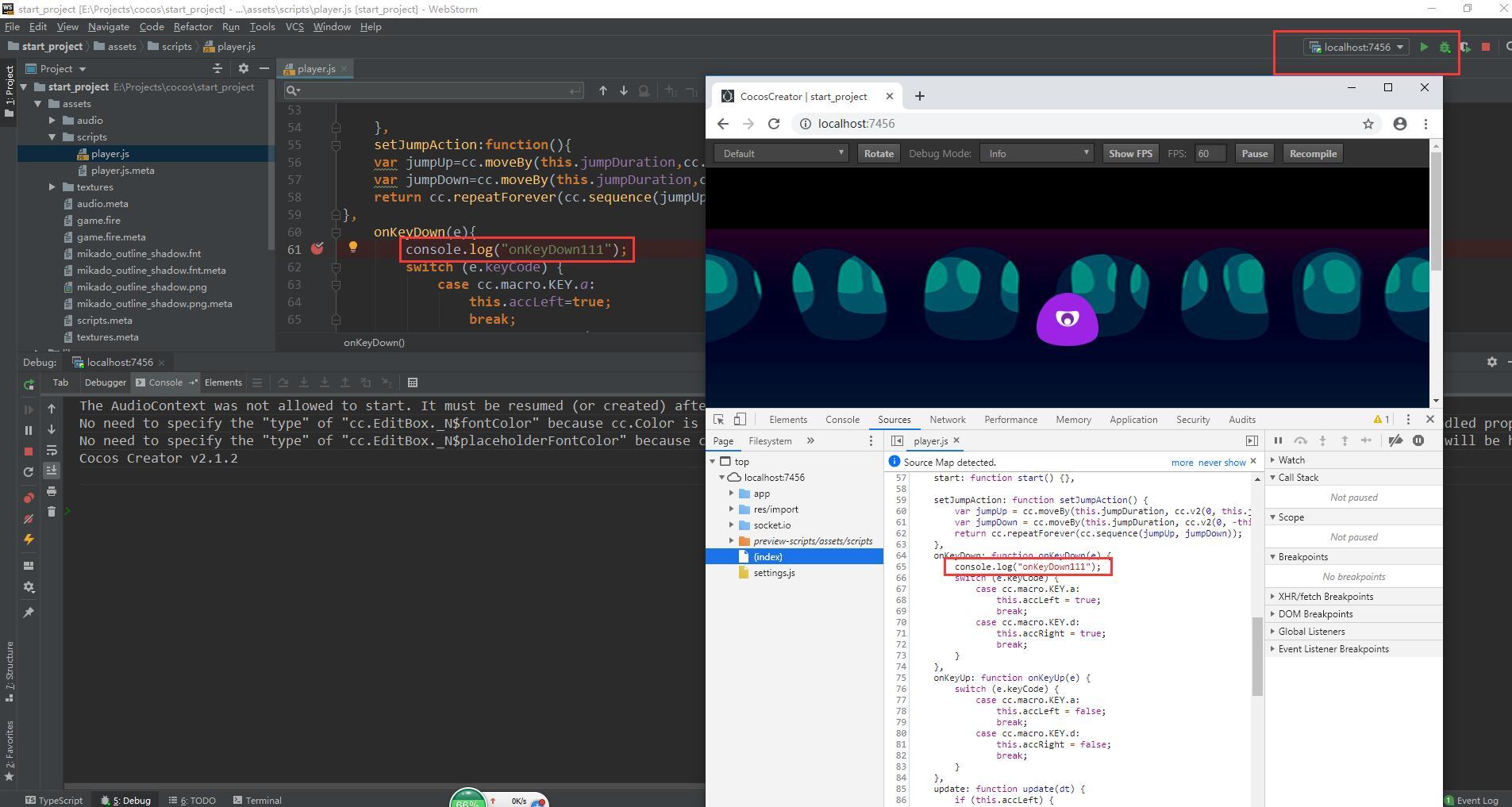Click the circular reload icon in Debug sidebar
Viewport: 1512px width, 807px height.
[x=29, y=471]
